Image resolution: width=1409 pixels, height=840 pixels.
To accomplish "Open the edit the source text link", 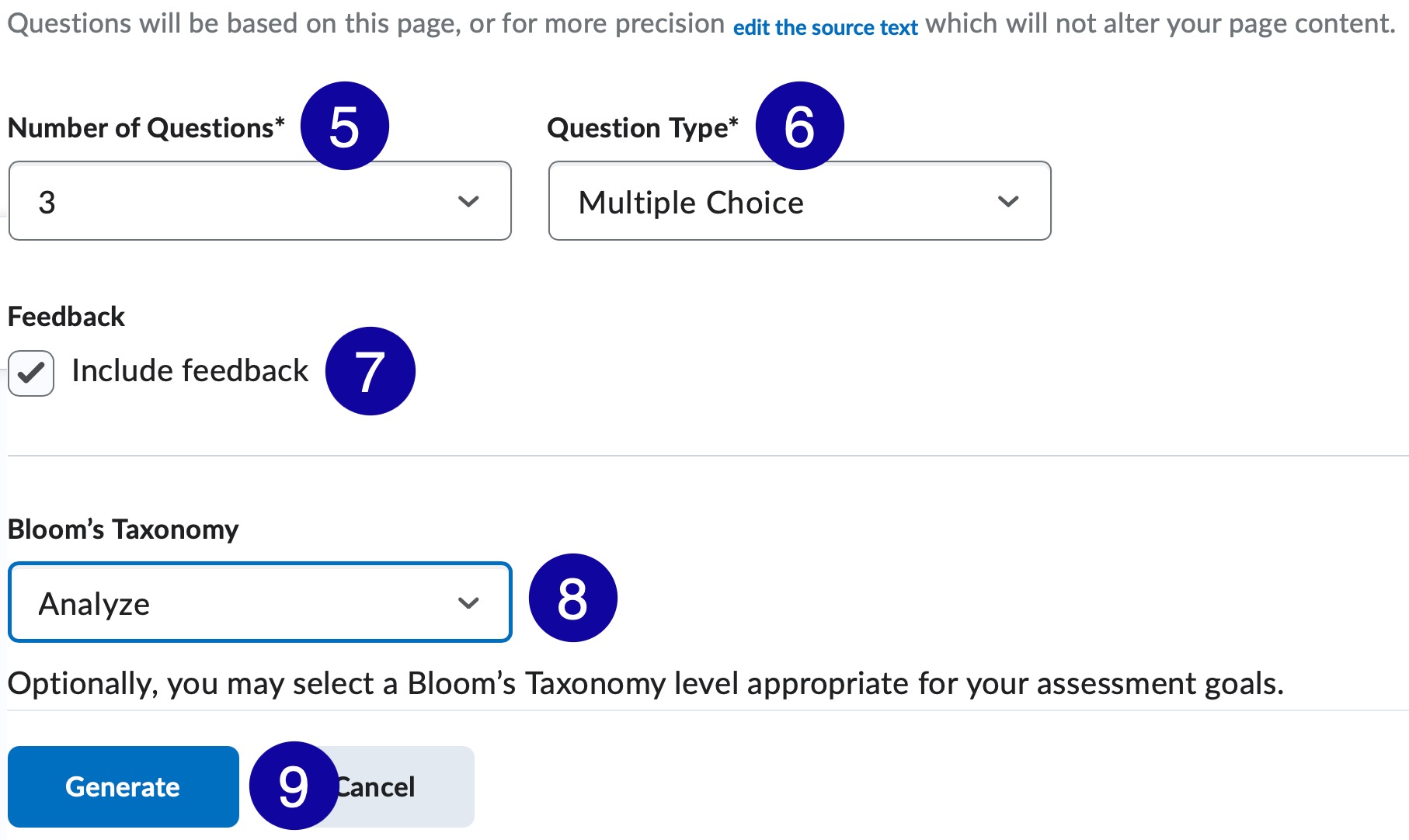I will pos(825,26).
